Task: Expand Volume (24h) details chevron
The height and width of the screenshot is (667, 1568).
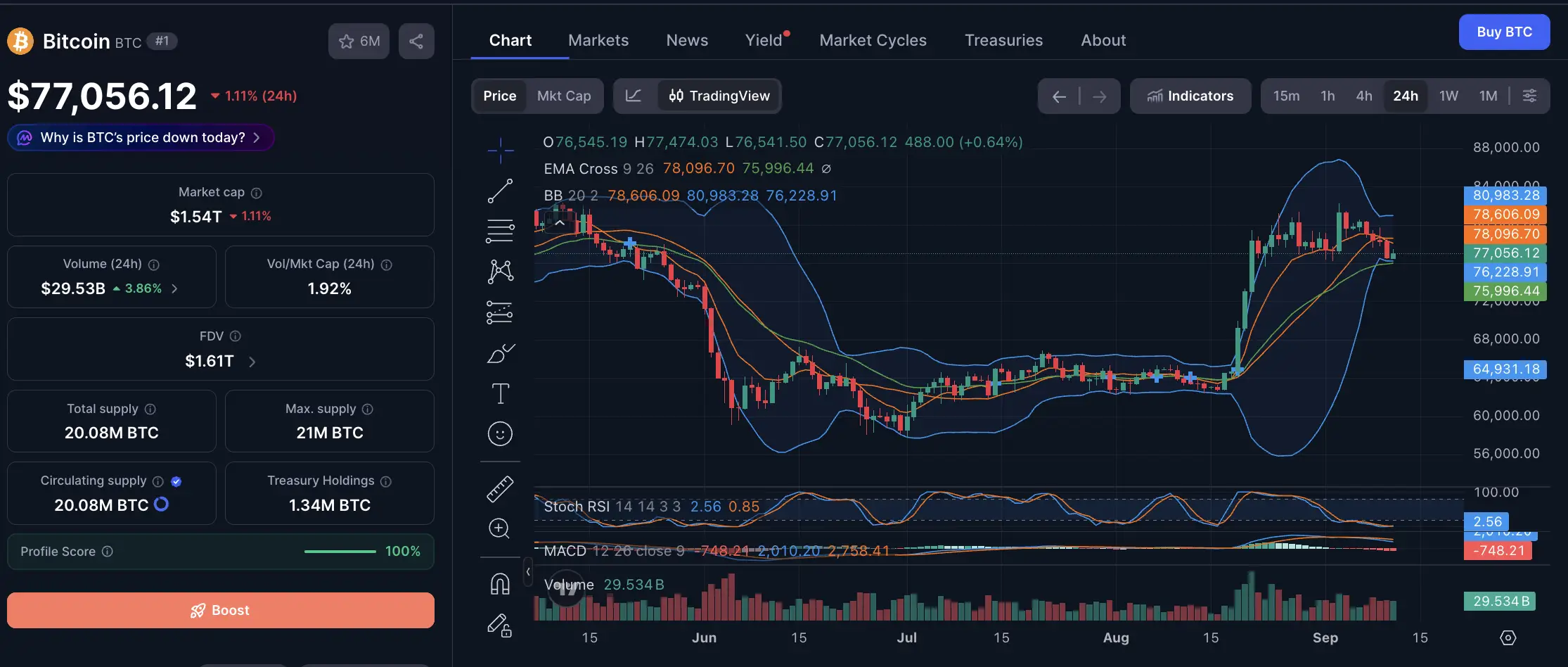Action: point(174,288)
